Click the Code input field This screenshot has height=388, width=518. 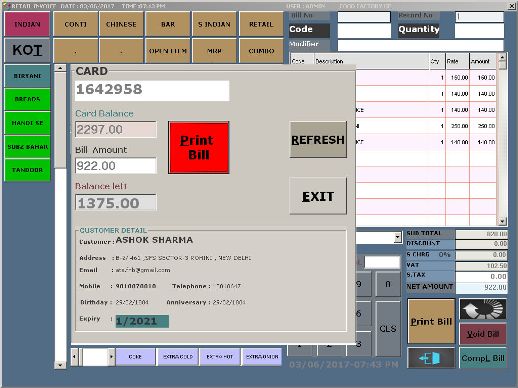pyautogui.click(x=364, y=31)
